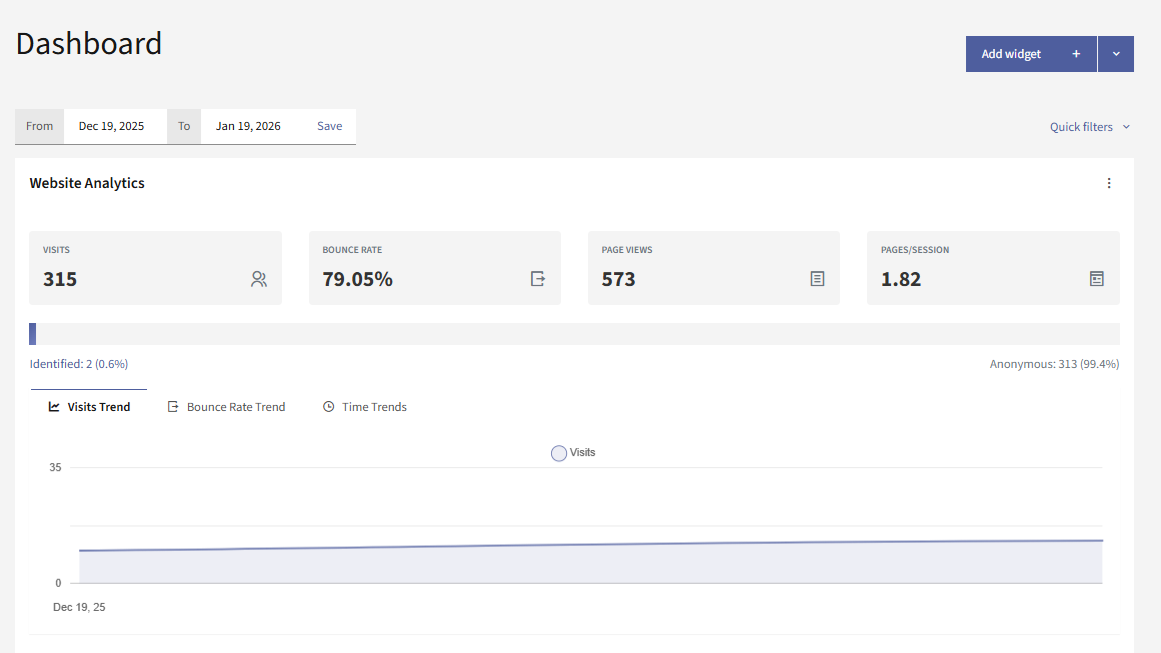Click the clock icon beside Time Trends

(x=328, y=406)
